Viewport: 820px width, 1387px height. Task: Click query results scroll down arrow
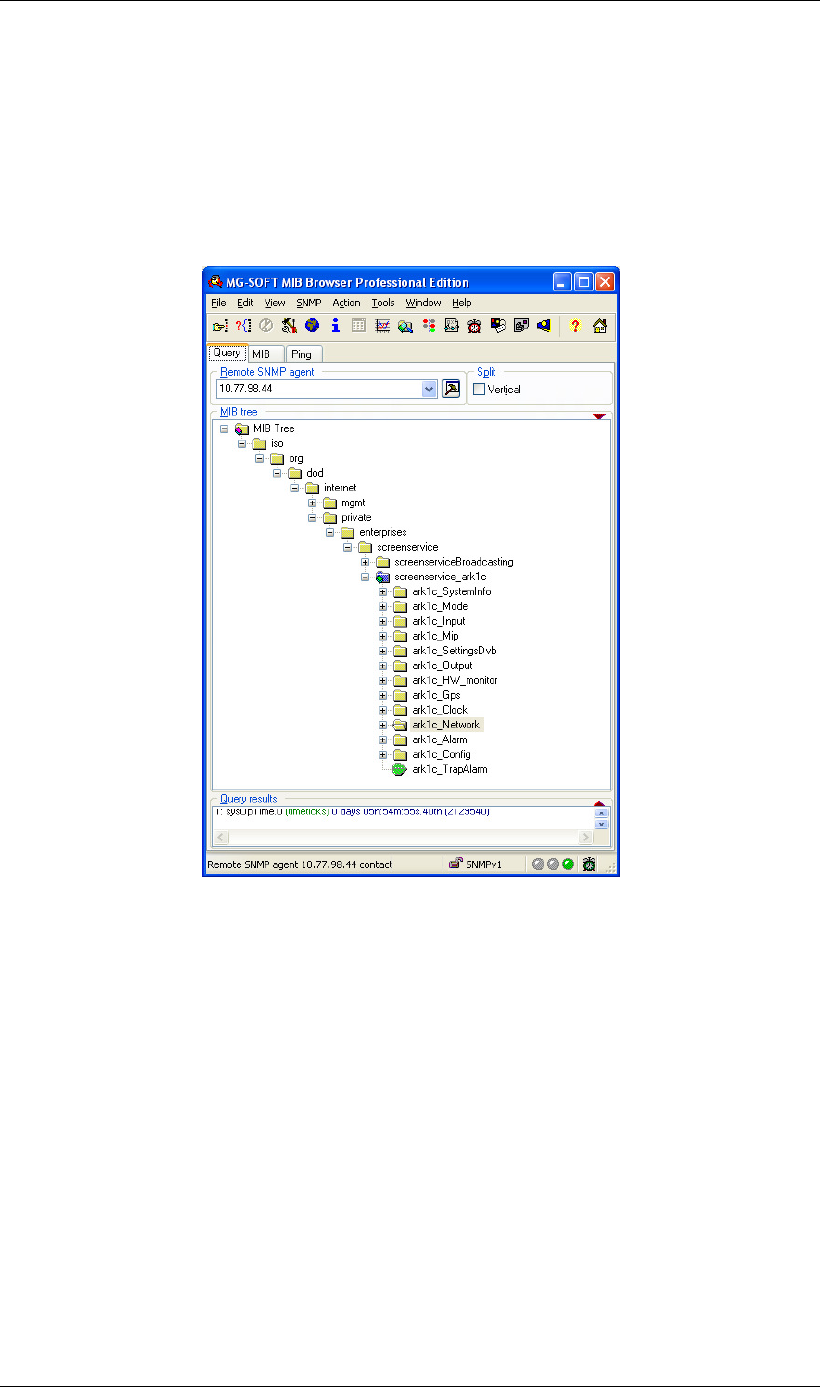tap(601, 825)
